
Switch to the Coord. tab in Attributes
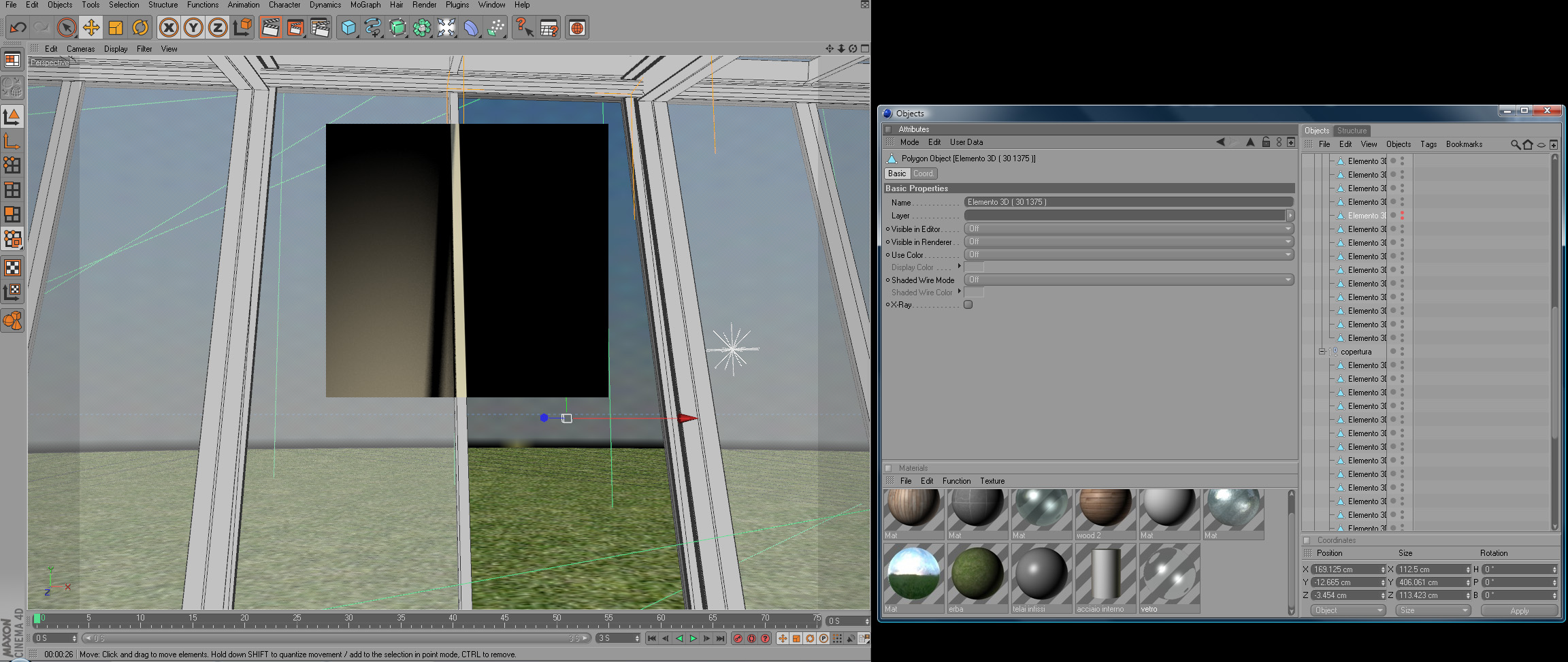(924, 173)
